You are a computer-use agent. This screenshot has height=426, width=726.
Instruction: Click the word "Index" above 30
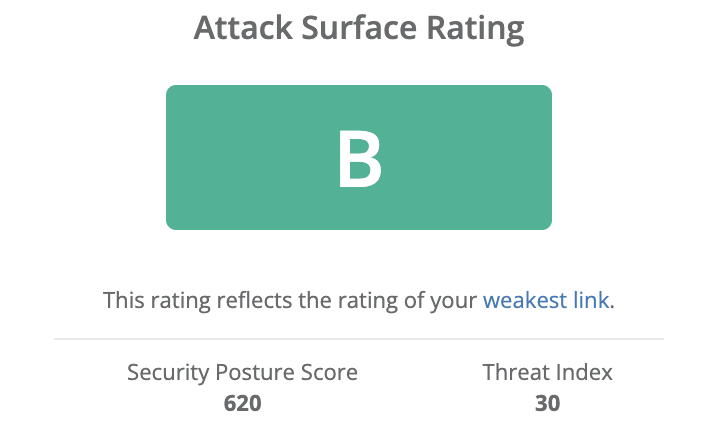[x=584, y=373]
